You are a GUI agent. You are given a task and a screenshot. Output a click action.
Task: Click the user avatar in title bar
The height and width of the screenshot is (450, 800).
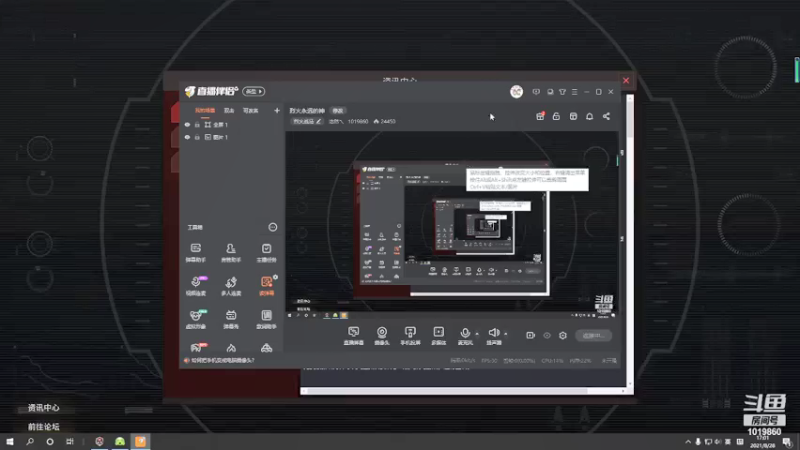(516, 92)
